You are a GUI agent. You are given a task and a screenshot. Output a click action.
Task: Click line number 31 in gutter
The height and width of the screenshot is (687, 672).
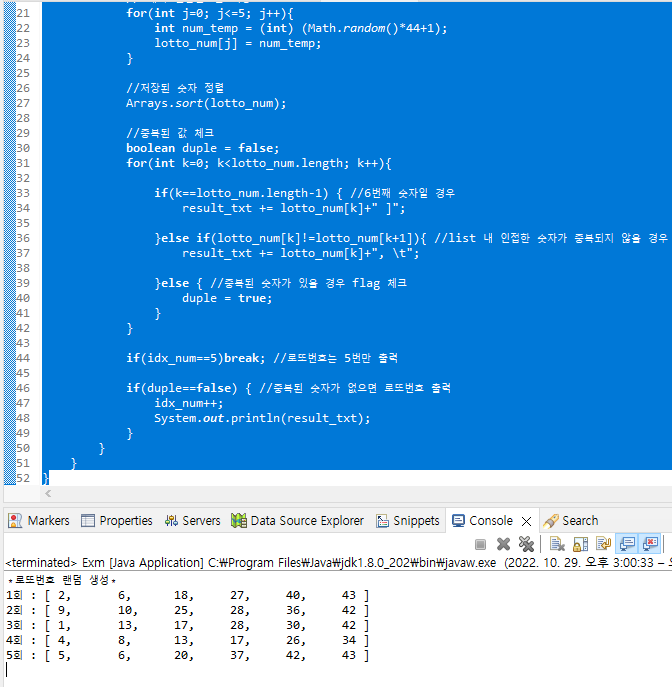(23, 163)
